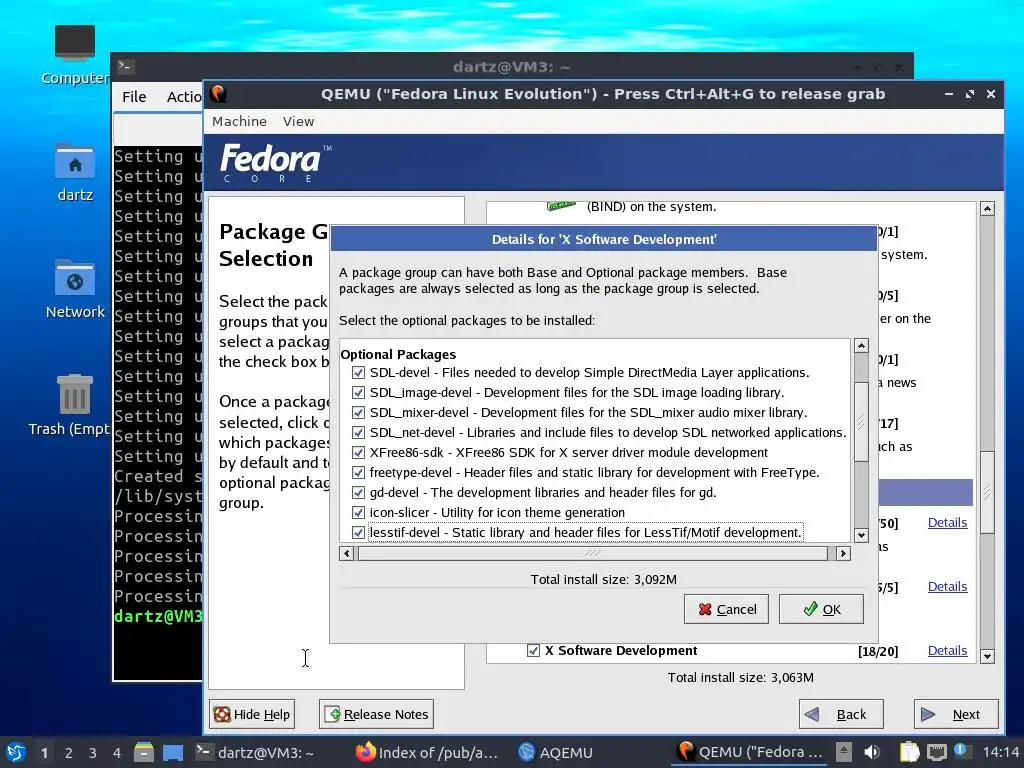Proceed with the Next button
Screen dimensions: 1024x768
(x=956, y=714)
